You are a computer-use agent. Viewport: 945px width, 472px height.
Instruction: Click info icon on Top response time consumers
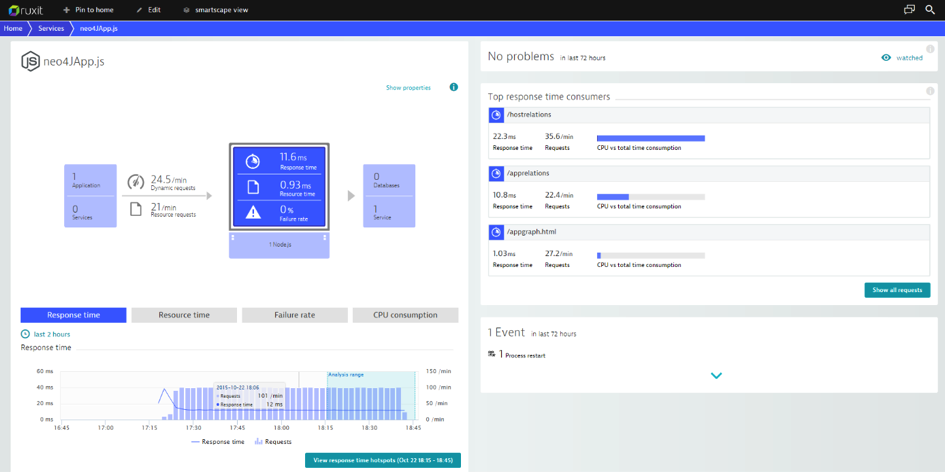coord(930,92)
